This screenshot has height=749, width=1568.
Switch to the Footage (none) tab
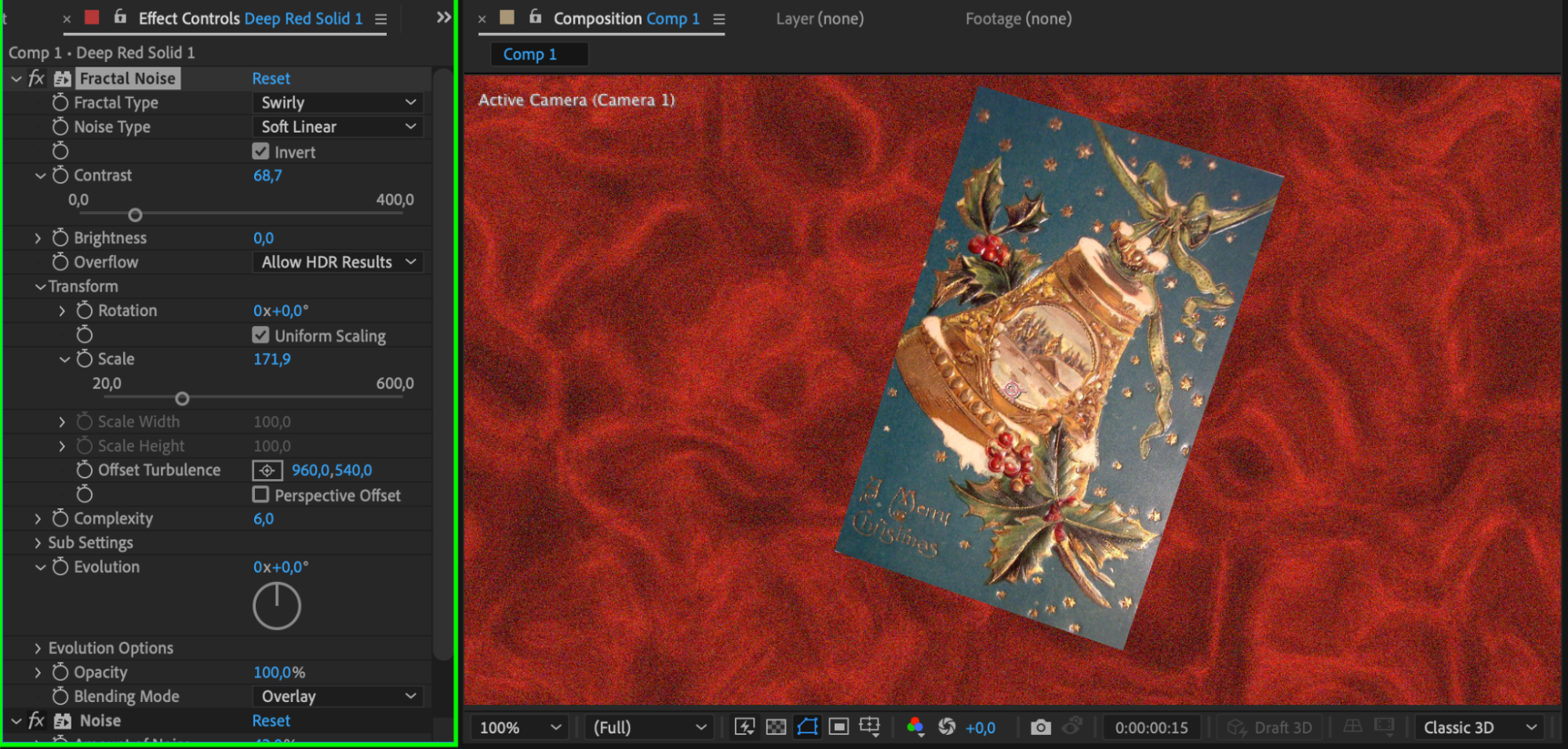pos(1018,19)
